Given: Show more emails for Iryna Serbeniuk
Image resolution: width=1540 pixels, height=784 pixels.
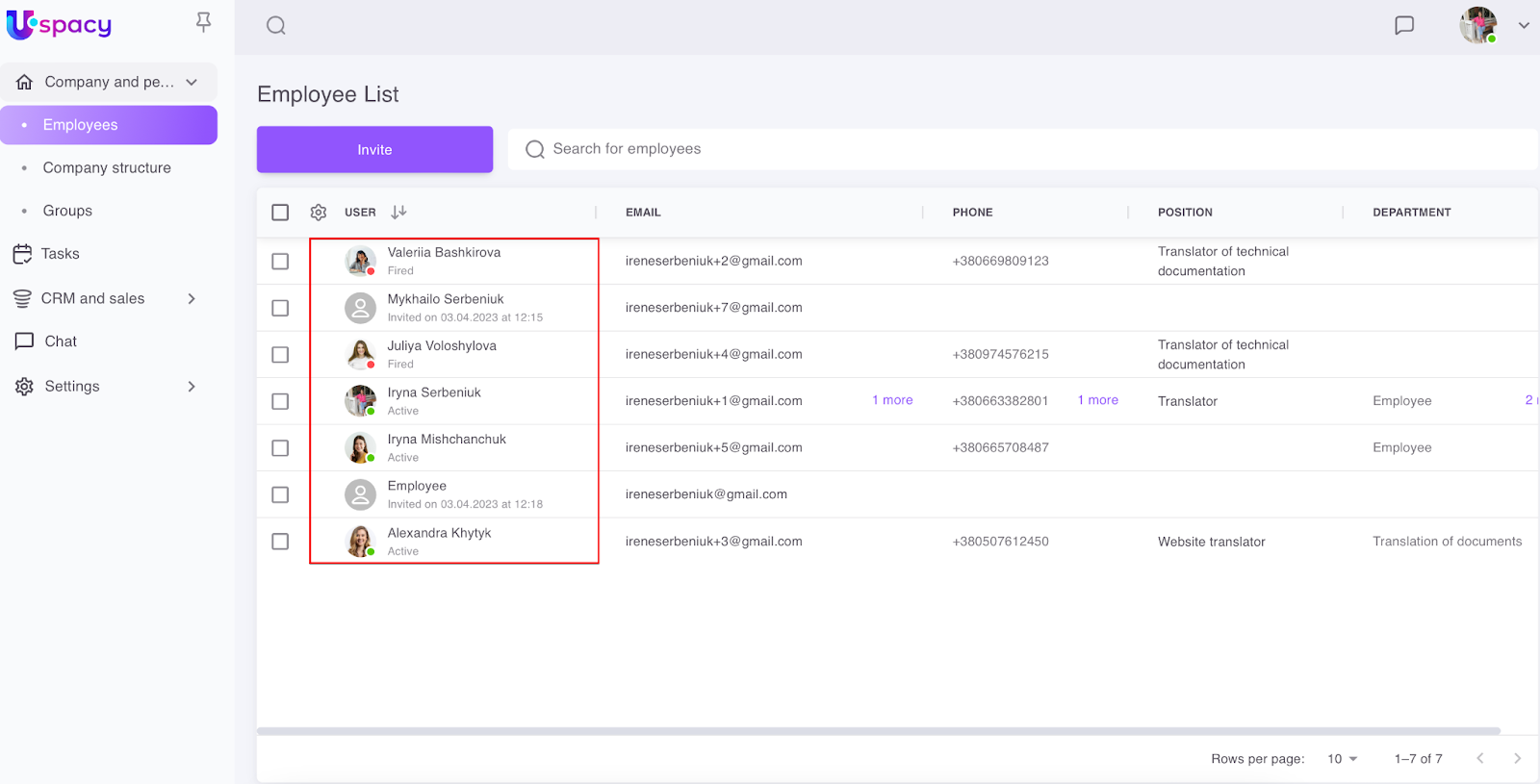Looking at the screenshot, I should 892,400.
